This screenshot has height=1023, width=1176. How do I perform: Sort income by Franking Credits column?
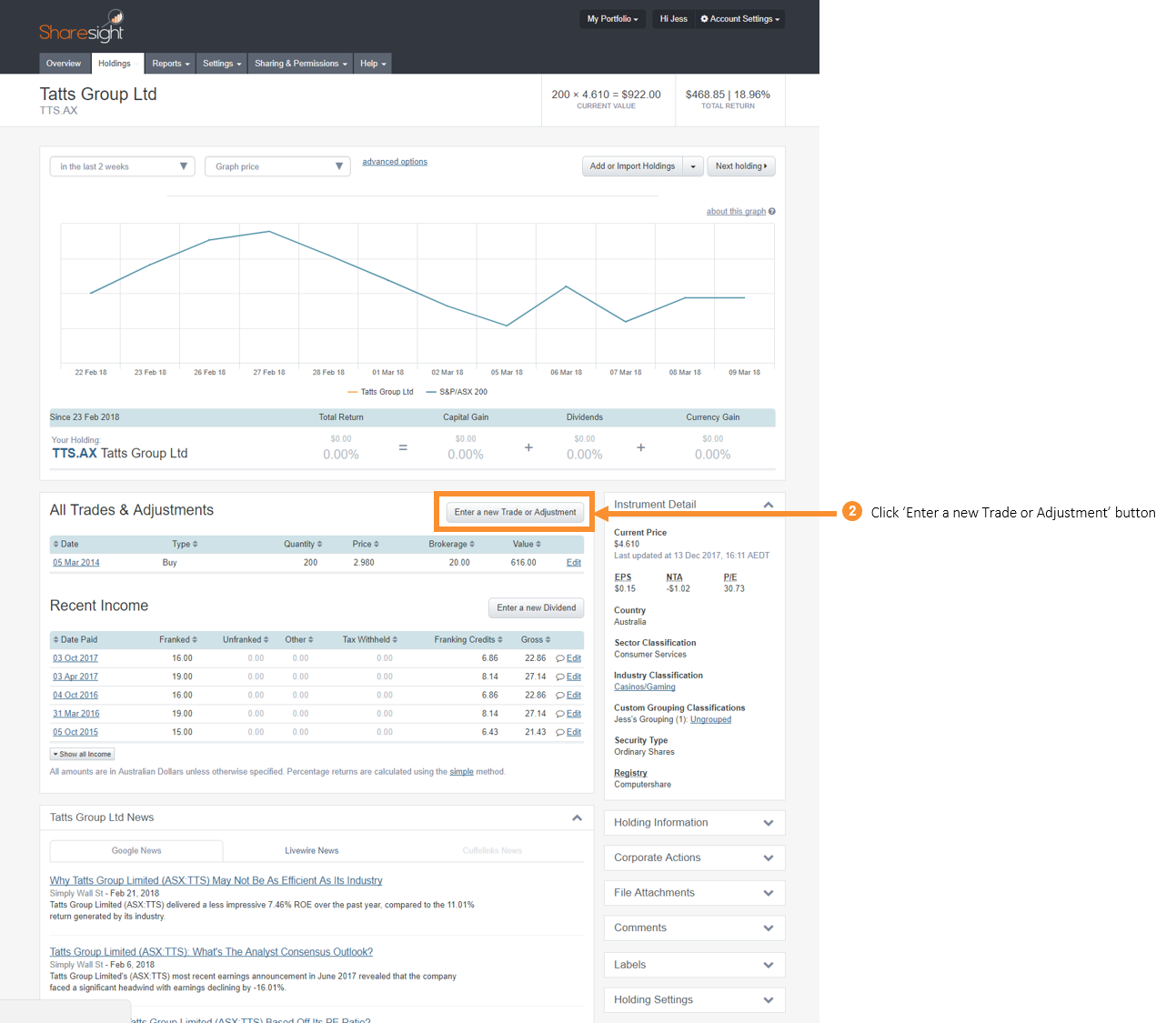click(x=468, y=639)
